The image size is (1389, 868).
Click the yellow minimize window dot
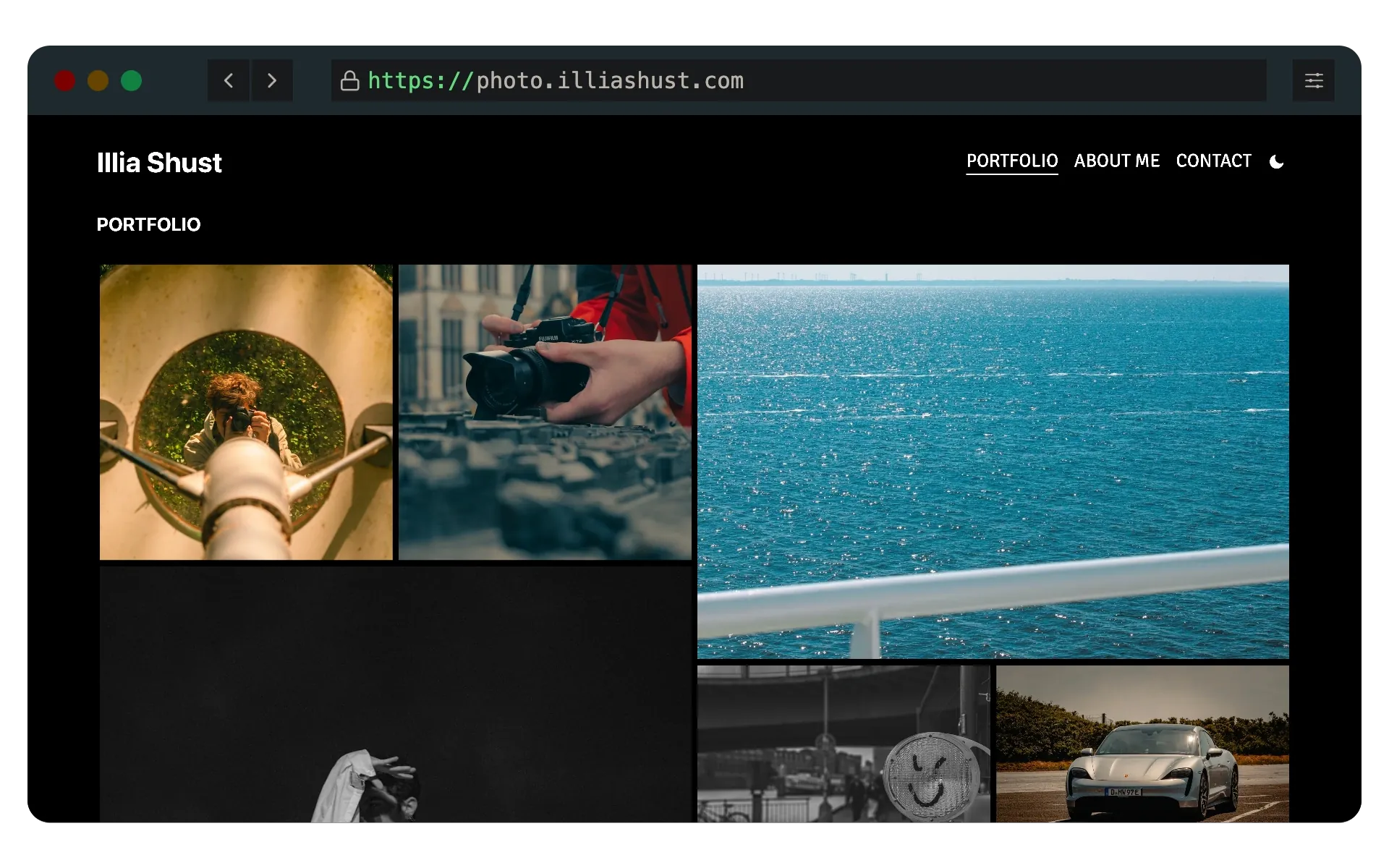click(98, 80)
